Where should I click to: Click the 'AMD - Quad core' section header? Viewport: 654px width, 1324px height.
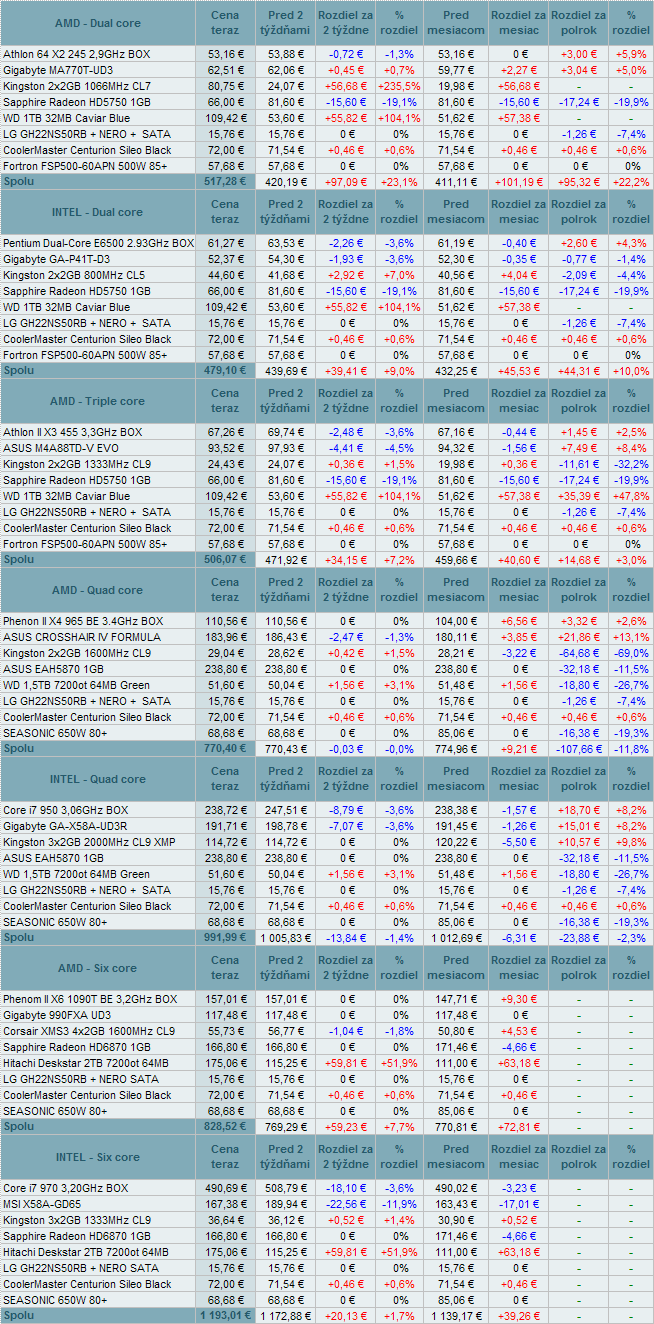pyautogui.click(x=97, y=590)
